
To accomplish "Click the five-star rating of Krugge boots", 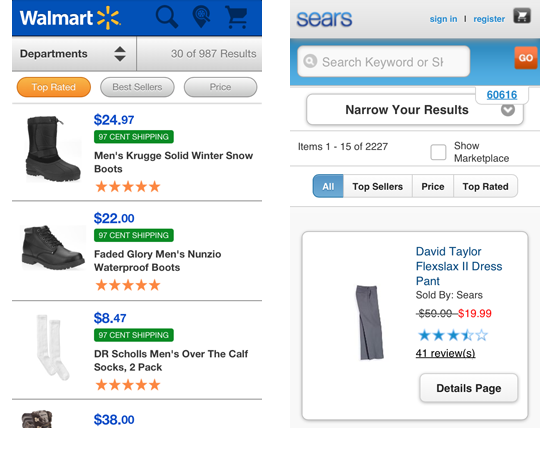I will point(128,186).
